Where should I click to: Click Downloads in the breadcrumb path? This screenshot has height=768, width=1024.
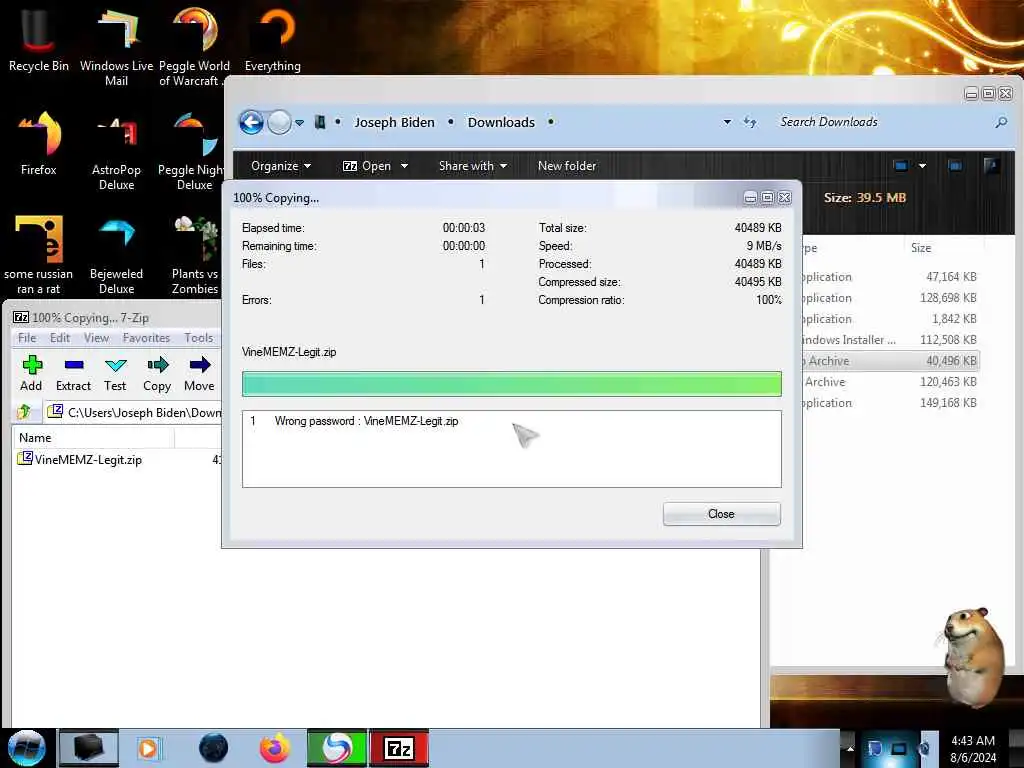click(501, 122)
